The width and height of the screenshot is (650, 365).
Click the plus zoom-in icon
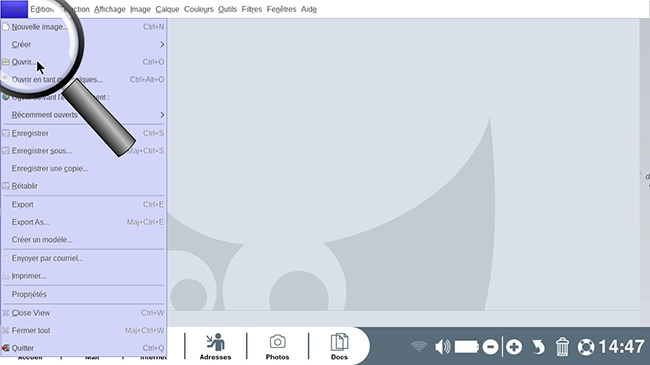click(x=514, y=347)
